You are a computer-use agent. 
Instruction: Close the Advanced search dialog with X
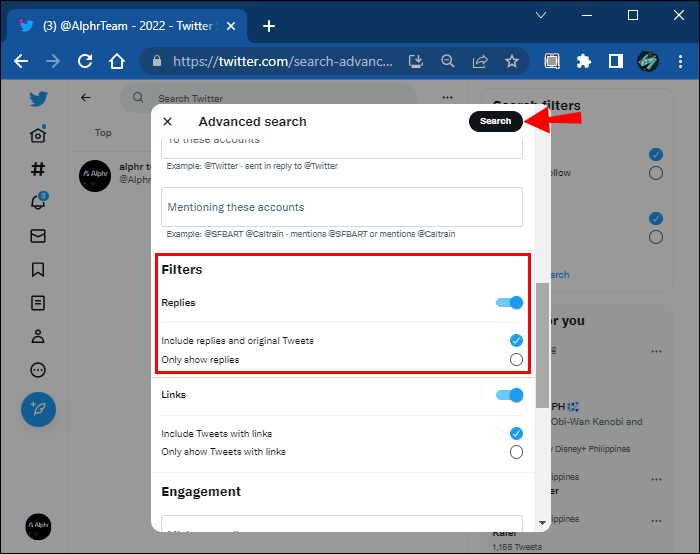pyautogui.click(x=167, y=121)
